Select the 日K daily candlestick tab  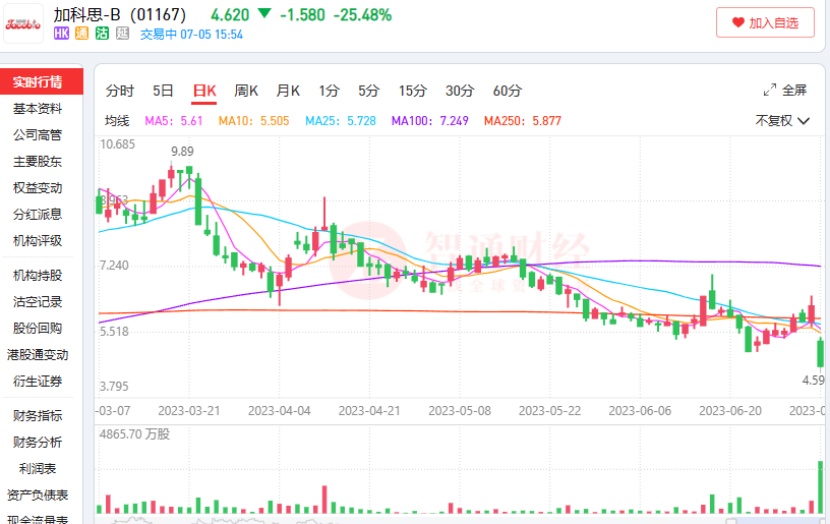point(204,91)
